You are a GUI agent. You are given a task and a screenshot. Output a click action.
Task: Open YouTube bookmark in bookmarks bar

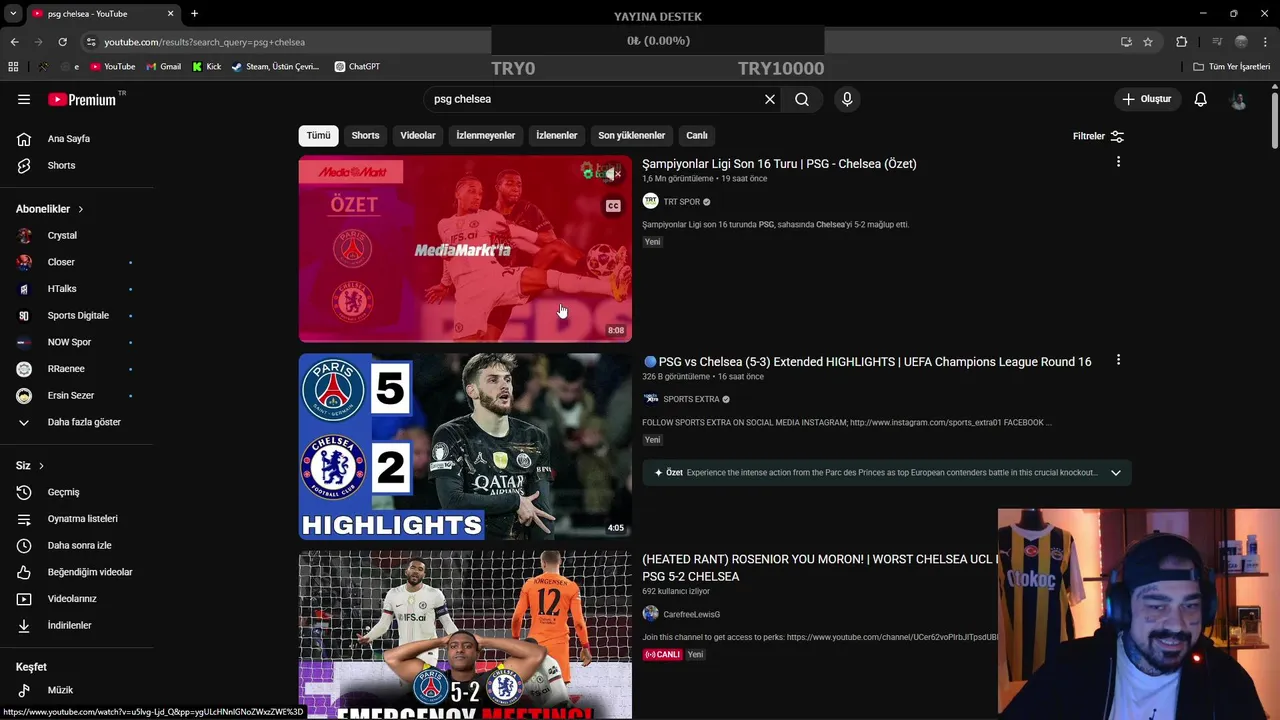pos(112,67)
